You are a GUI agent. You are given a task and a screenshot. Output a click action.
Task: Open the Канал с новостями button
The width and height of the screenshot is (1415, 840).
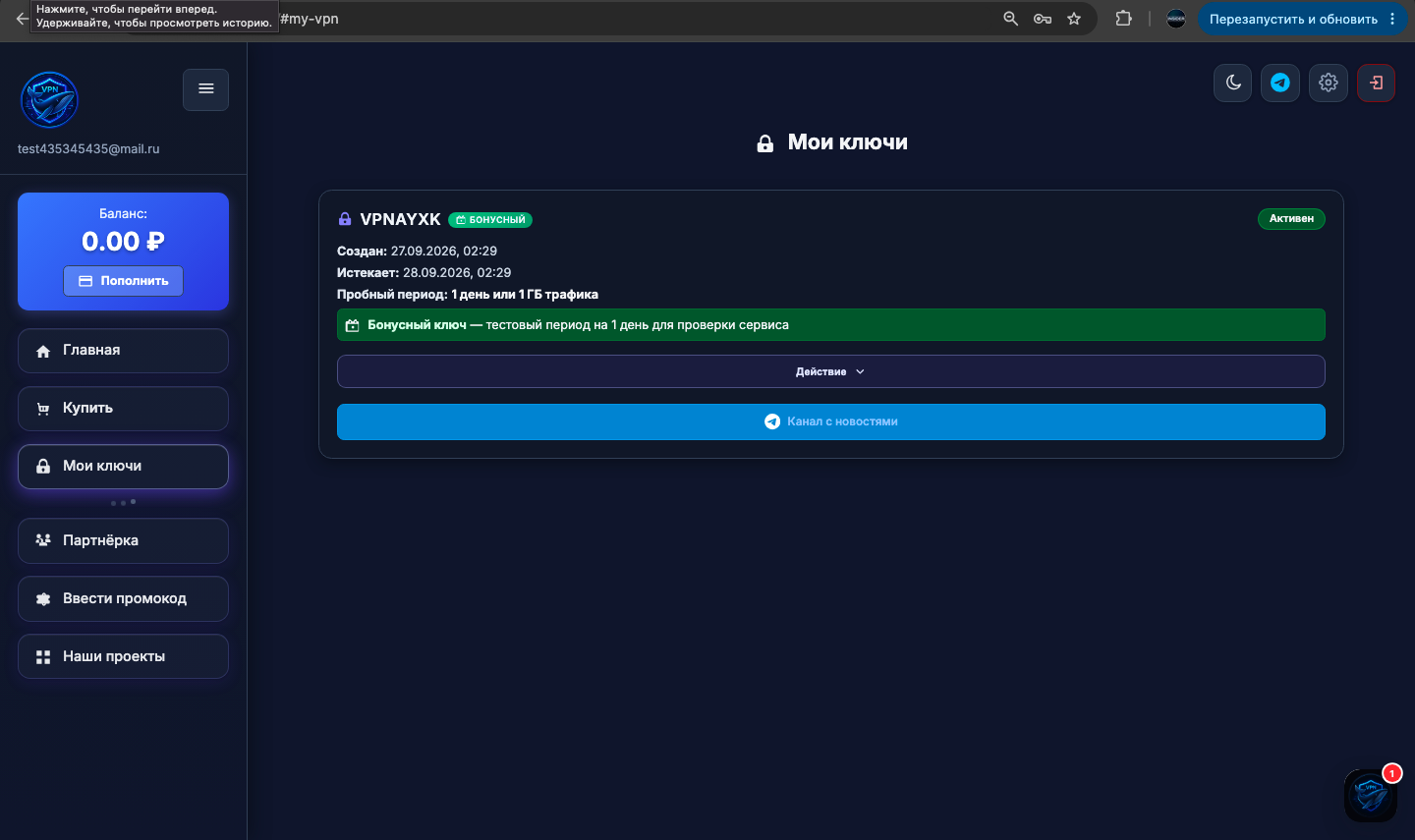[x=831, y=421]
